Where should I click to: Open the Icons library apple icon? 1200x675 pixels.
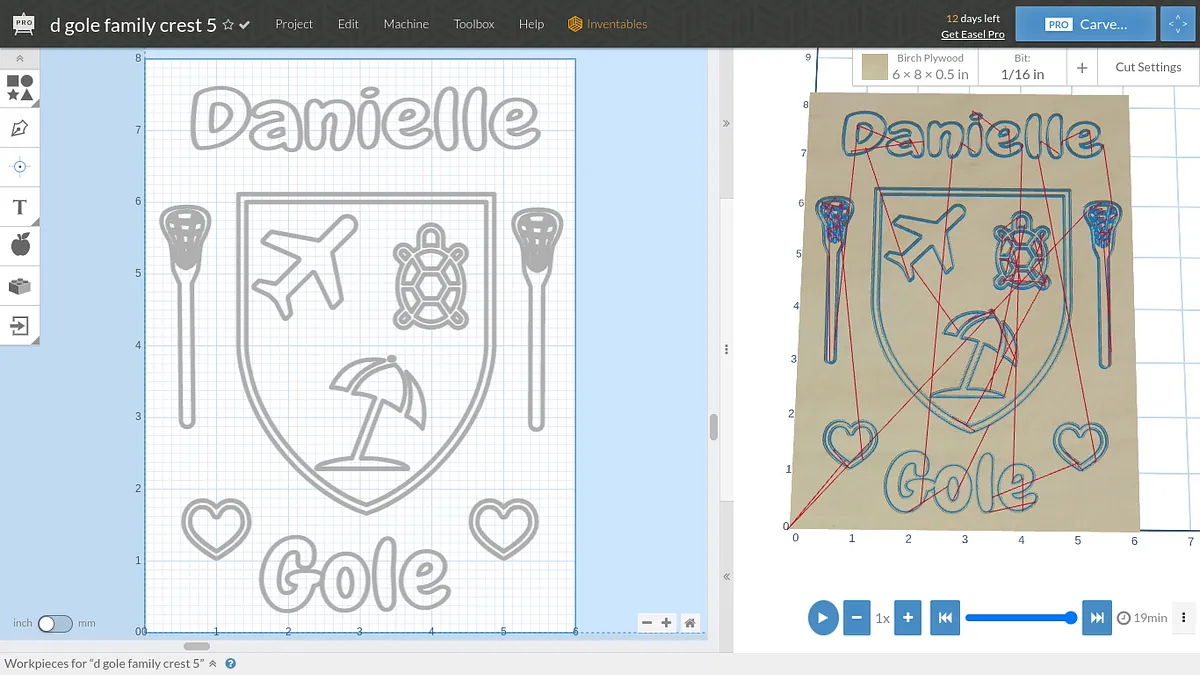point(20,245)
